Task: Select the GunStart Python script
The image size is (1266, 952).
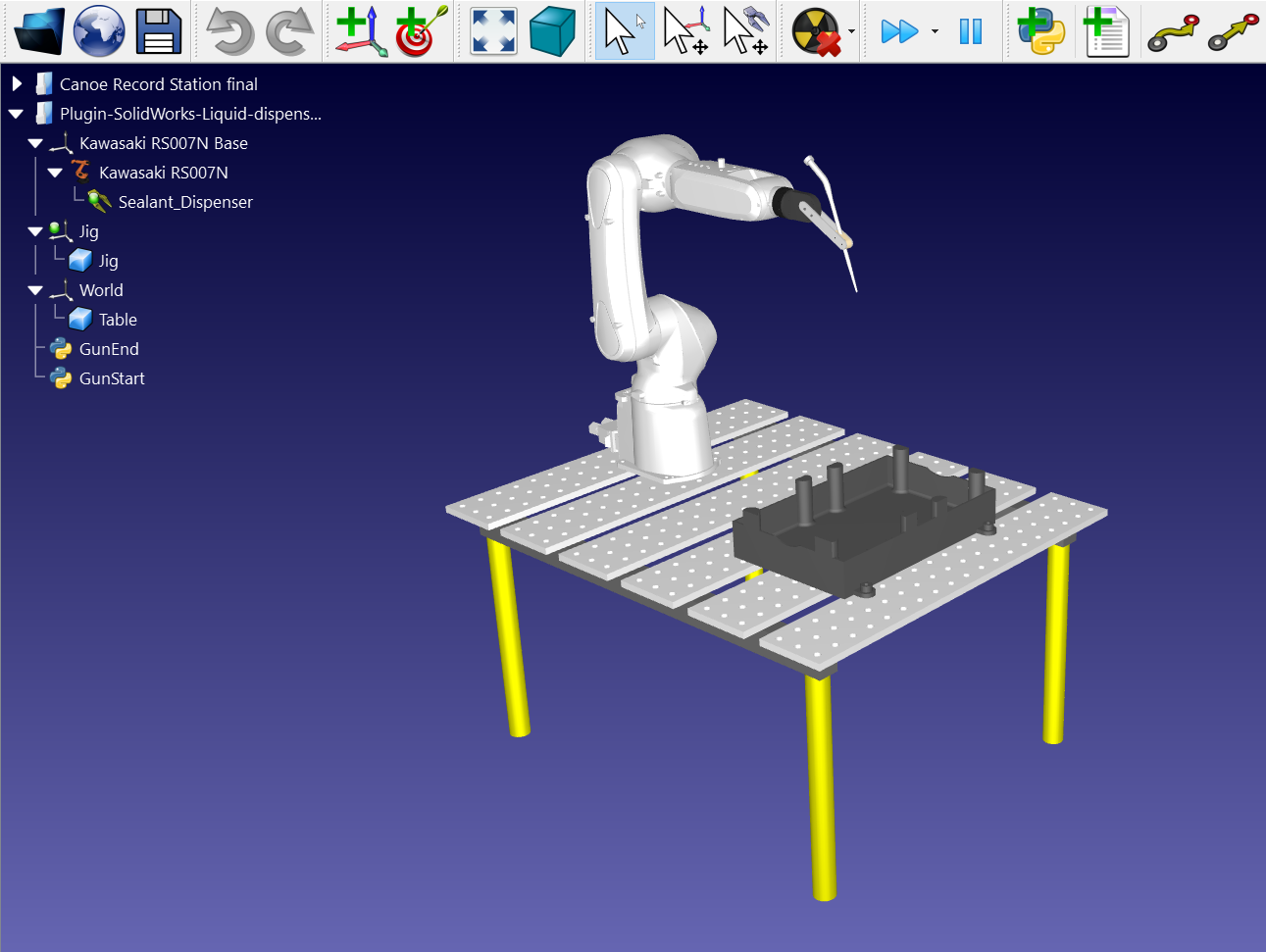Action: click(x=112, y=378)
